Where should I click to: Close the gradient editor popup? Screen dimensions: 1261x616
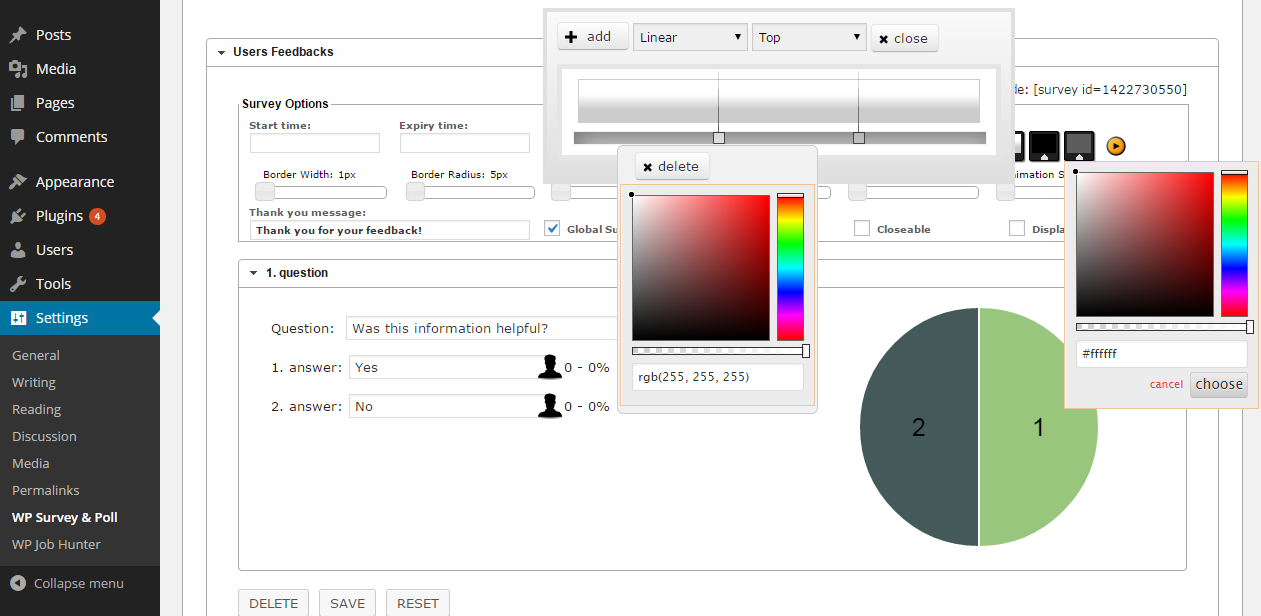click(905, 38)
